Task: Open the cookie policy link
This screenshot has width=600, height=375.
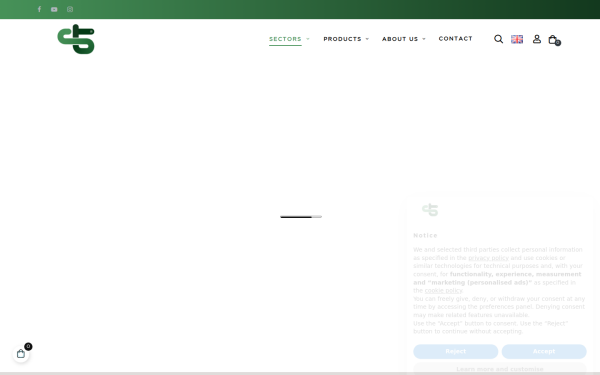Action: [443, 290]
